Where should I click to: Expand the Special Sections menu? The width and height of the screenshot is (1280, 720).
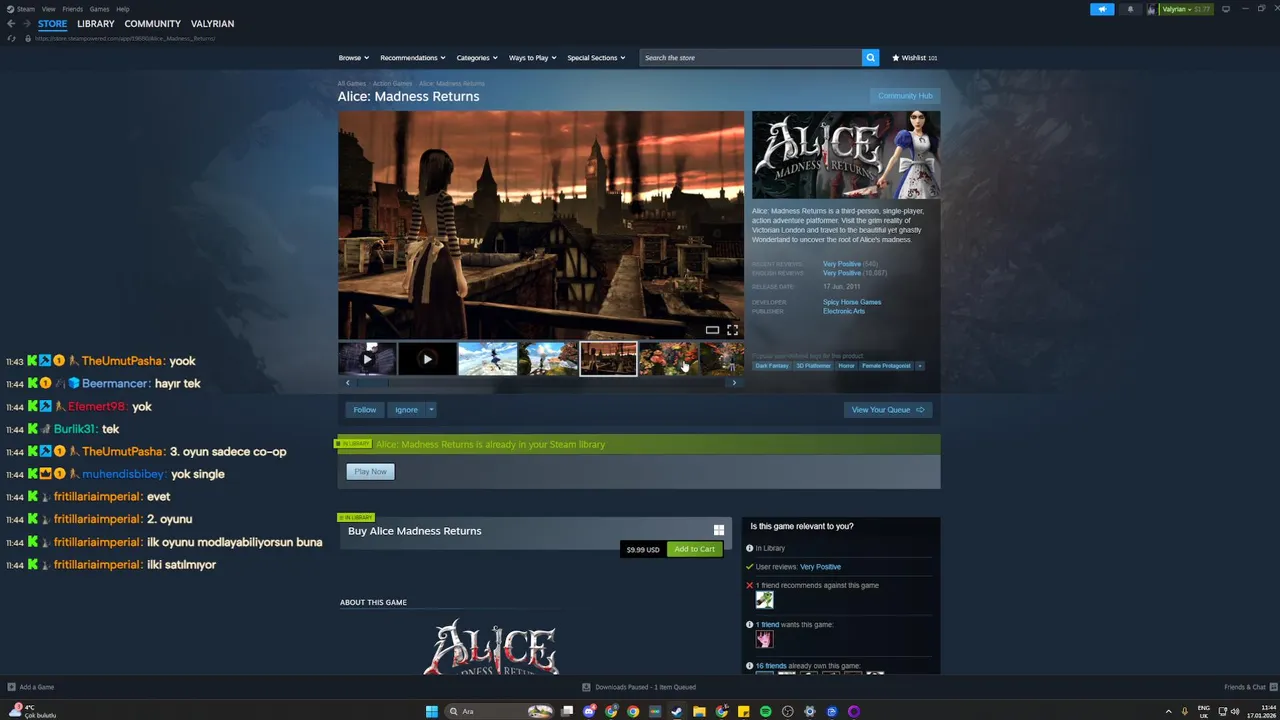[596, 58]
